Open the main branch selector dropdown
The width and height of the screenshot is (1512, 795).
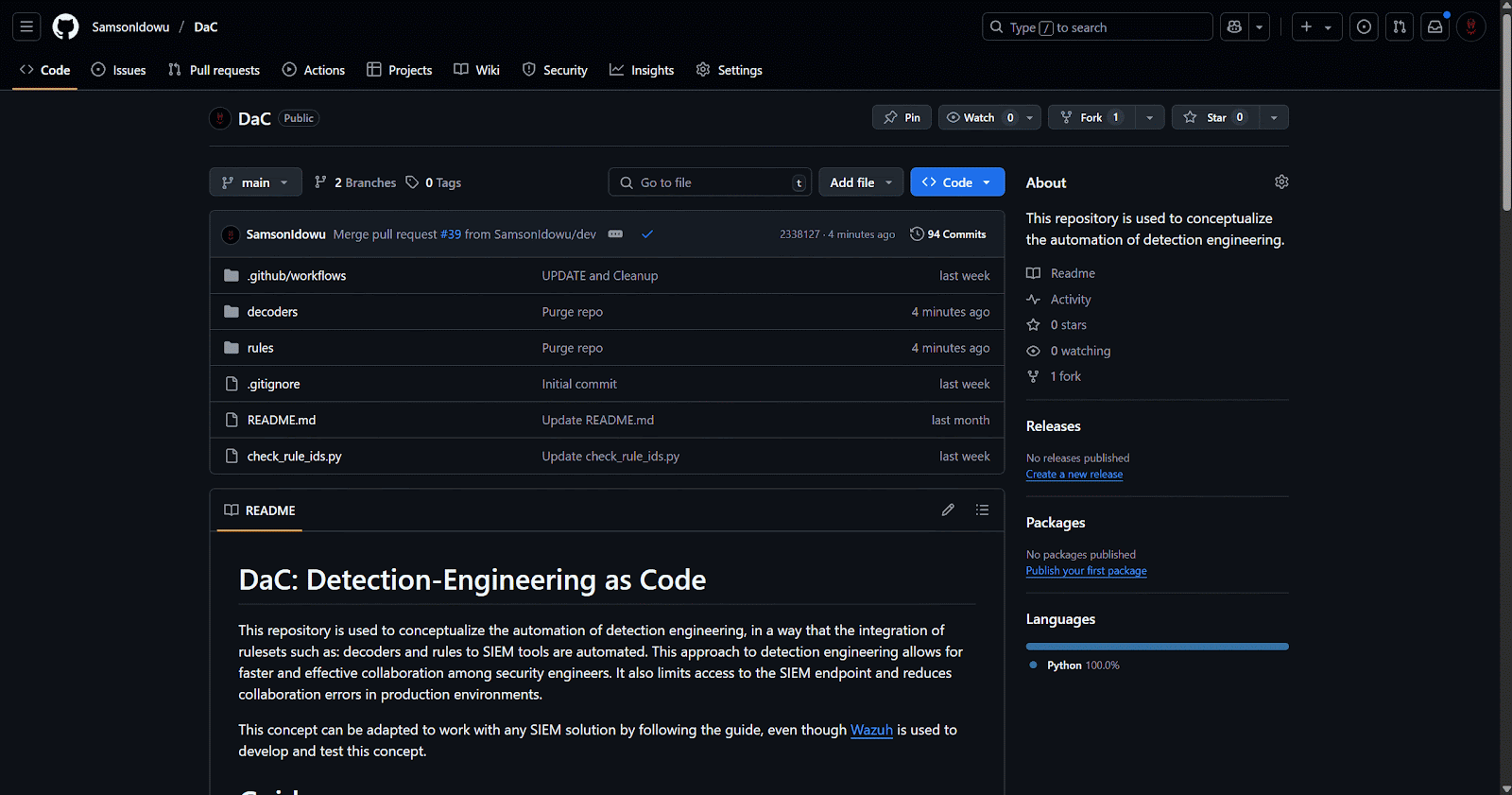coord(255,182)
